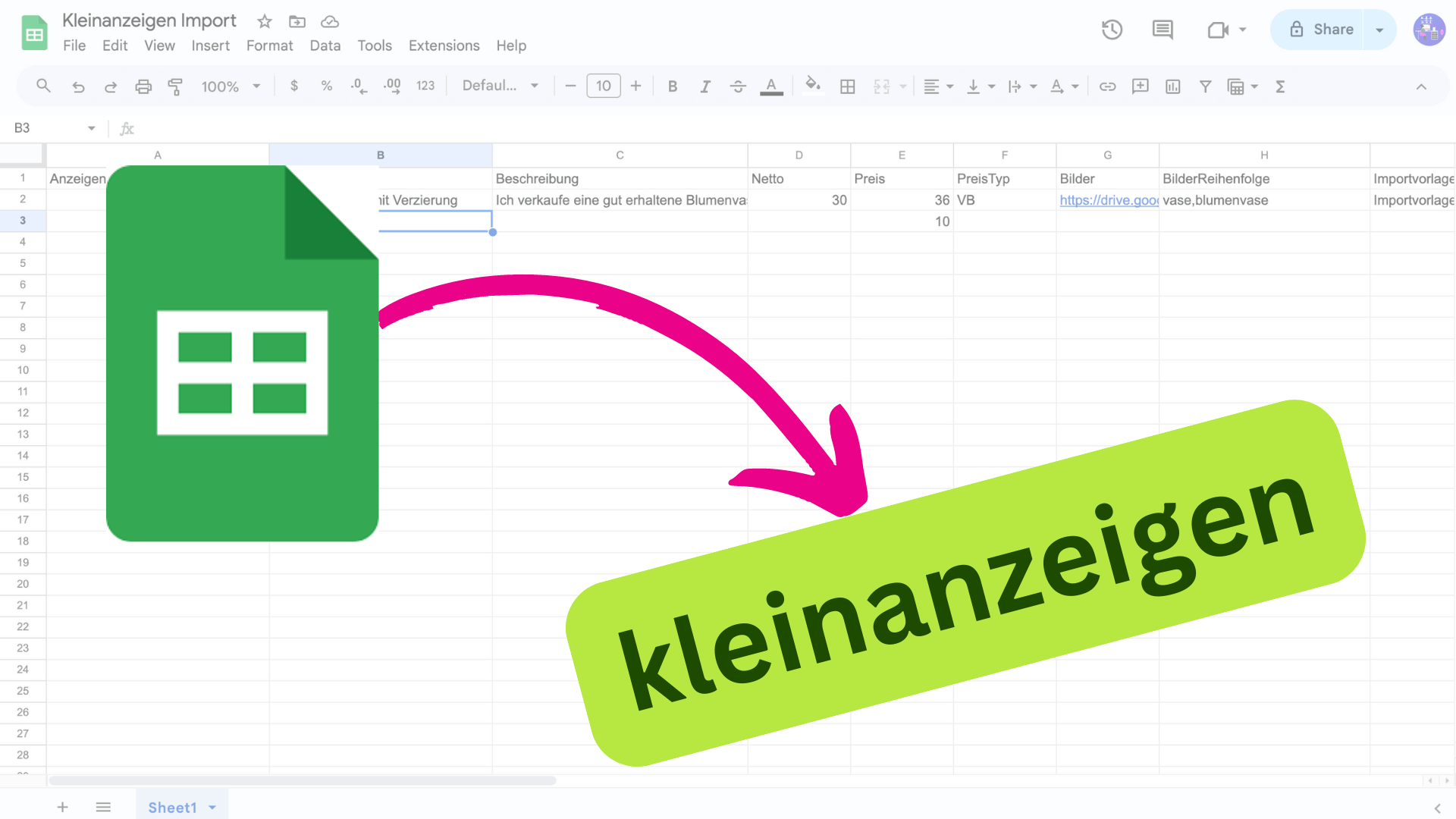Add a new sheet

pos(62,807)
